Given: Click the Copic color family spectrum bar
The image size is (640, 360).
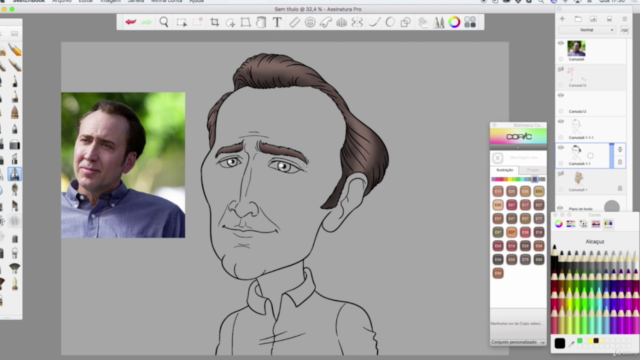Looking at the screenshot, I should [x=518, y=179].
